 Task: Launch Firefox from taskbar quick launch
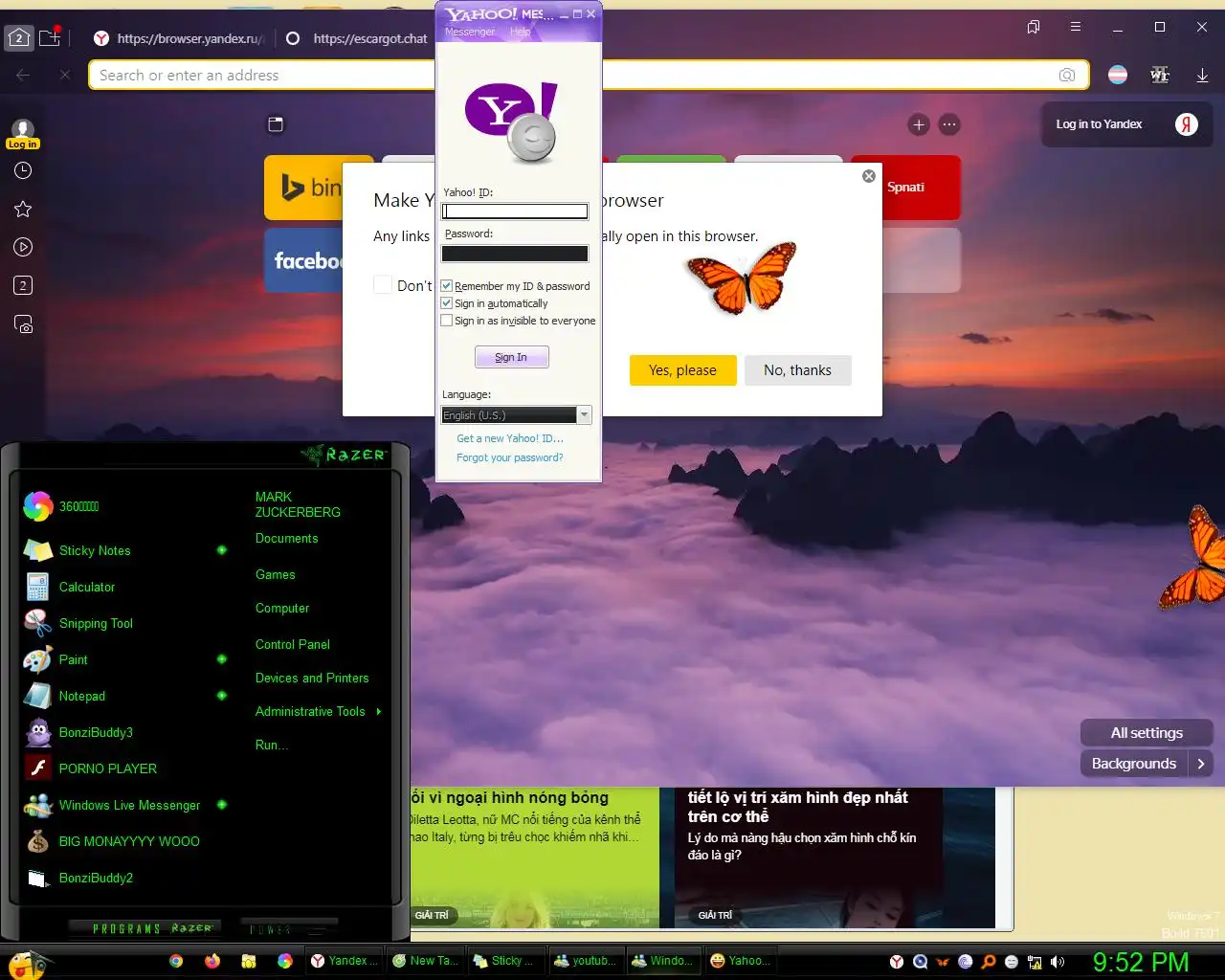pyautogui.click(x=212, y=961)
